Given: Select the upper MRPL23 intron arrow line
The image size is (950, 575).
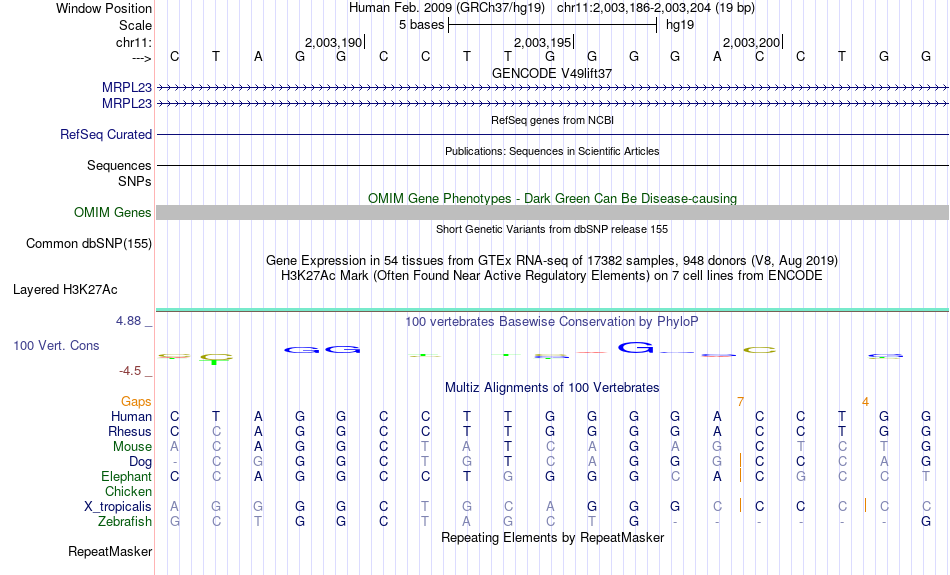Looking at the screenshot, I should [x=553, y=88].
